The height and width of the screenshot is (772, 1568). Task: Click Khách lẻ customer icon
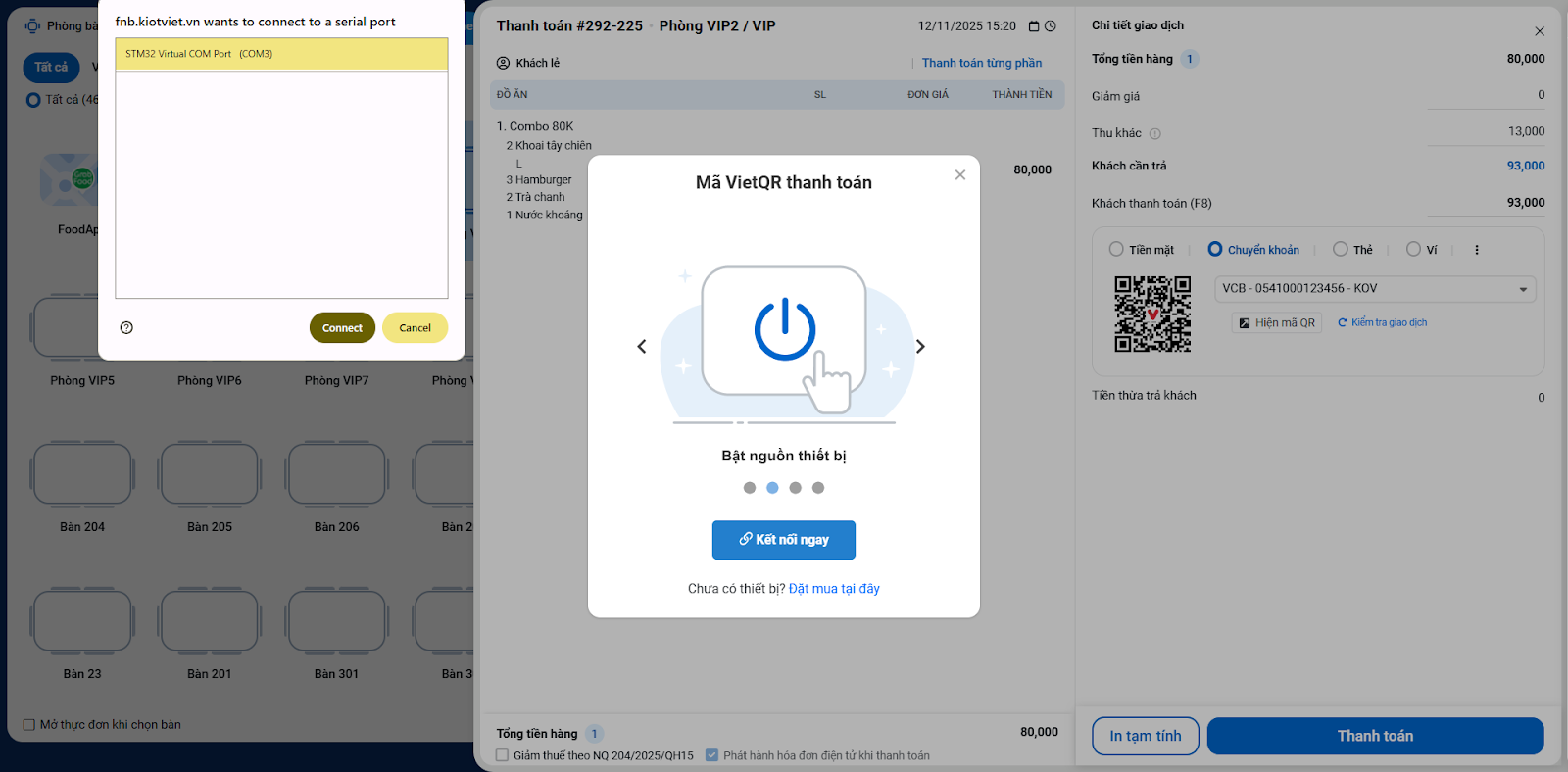tap(503, 63)
